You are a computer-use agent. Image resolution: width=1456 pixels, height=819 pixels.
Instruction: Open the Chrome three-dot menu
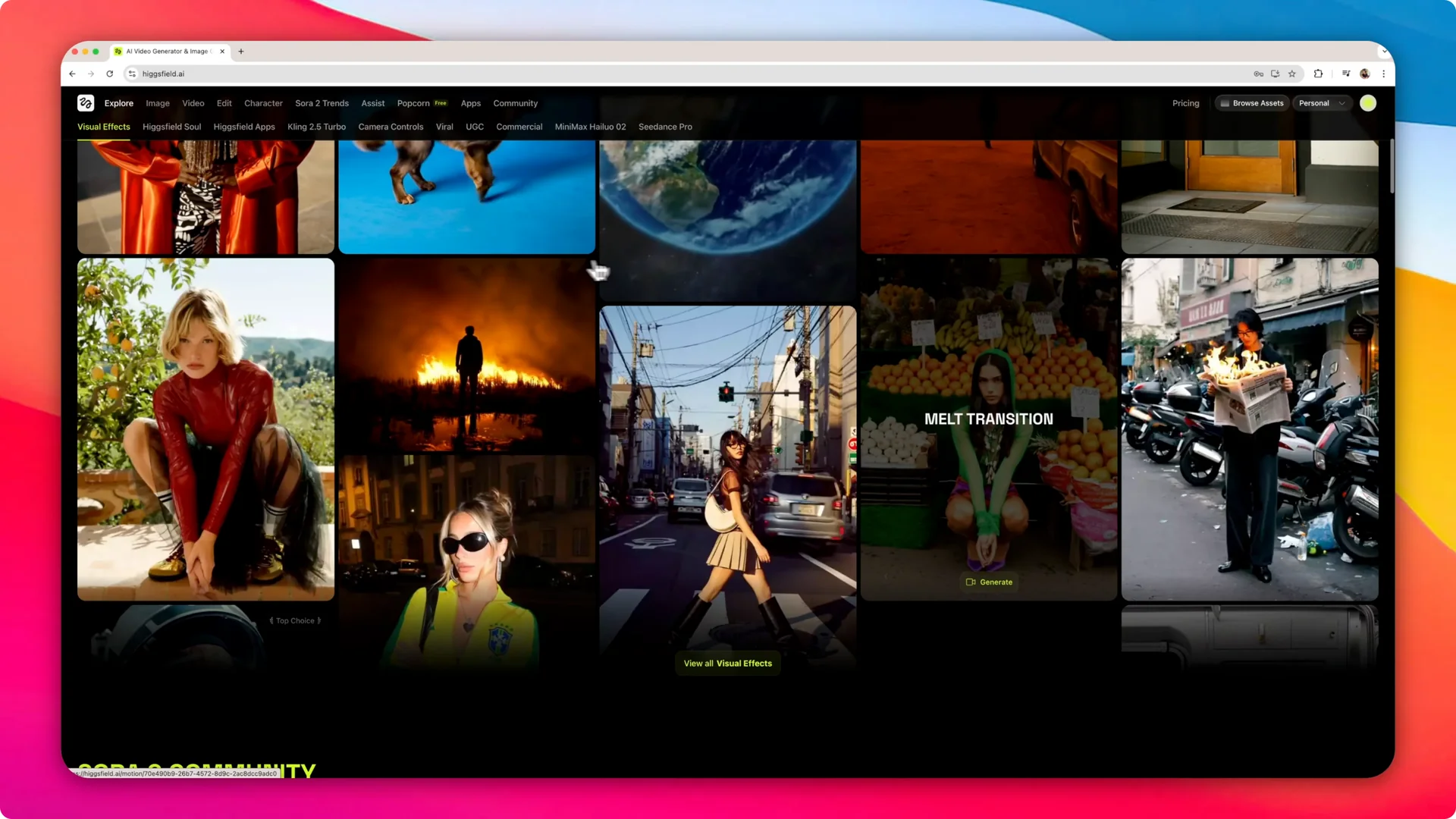pos(1383,74)
